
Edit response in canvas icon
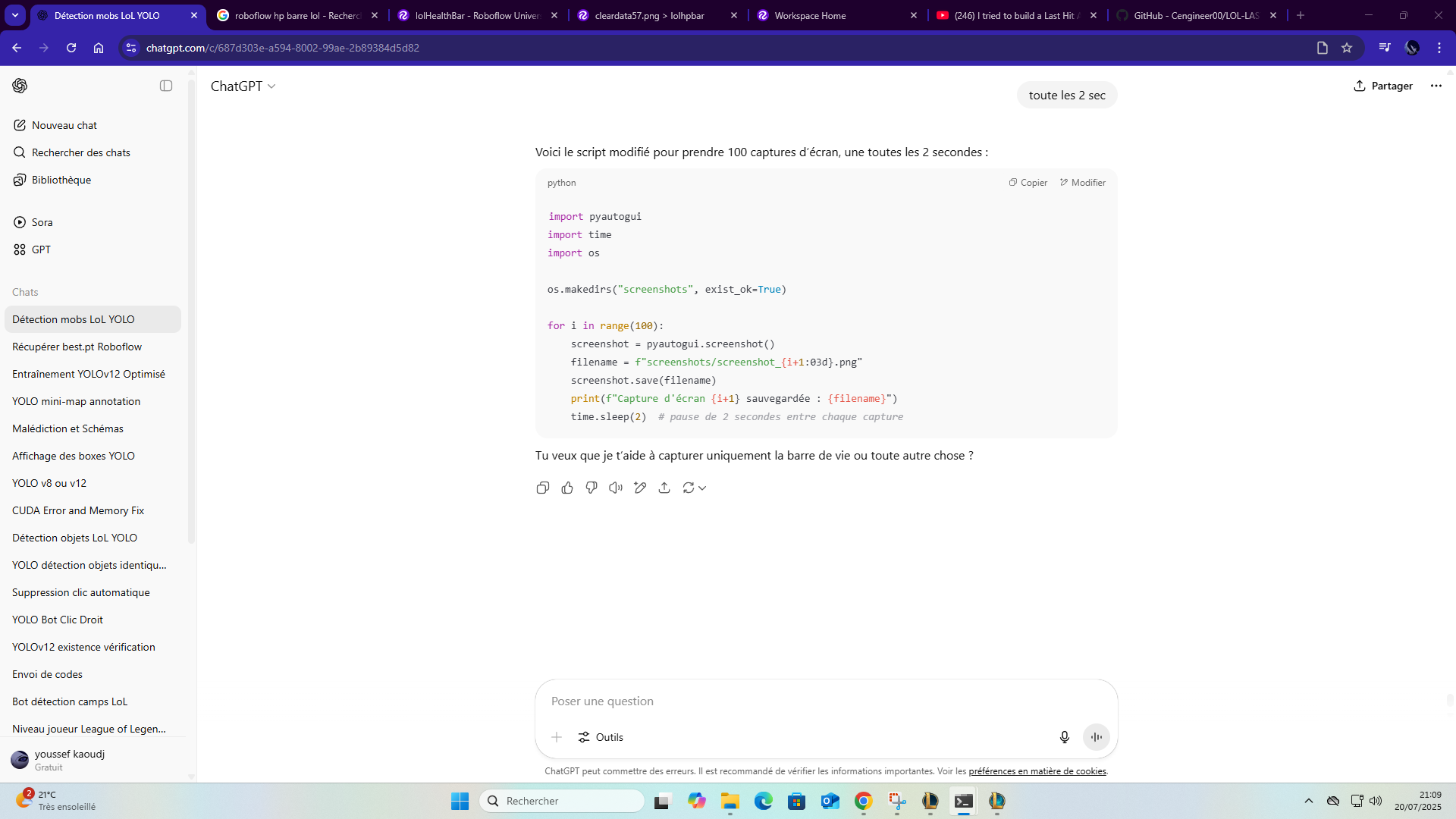click(x=640, y=488)
